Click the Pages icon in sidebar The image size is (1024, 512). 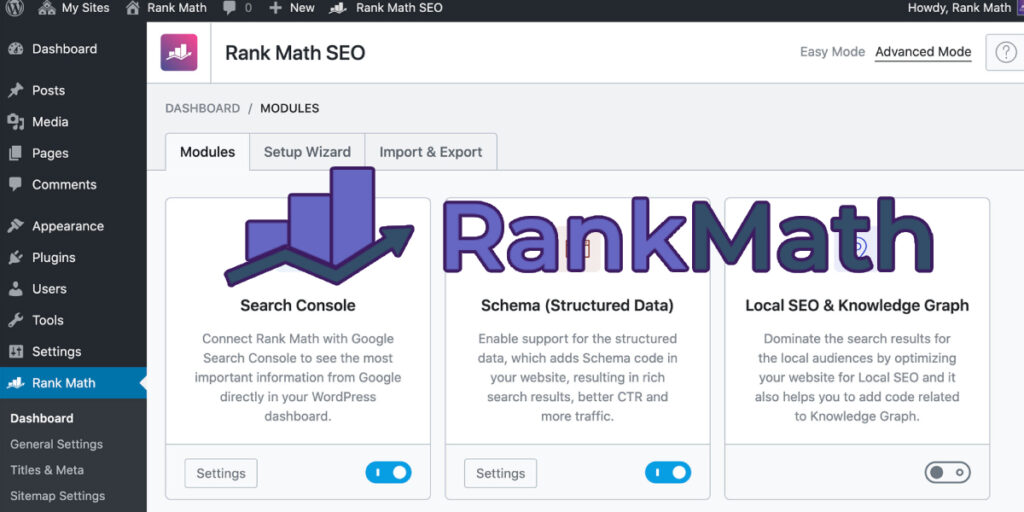click(16, 153)
